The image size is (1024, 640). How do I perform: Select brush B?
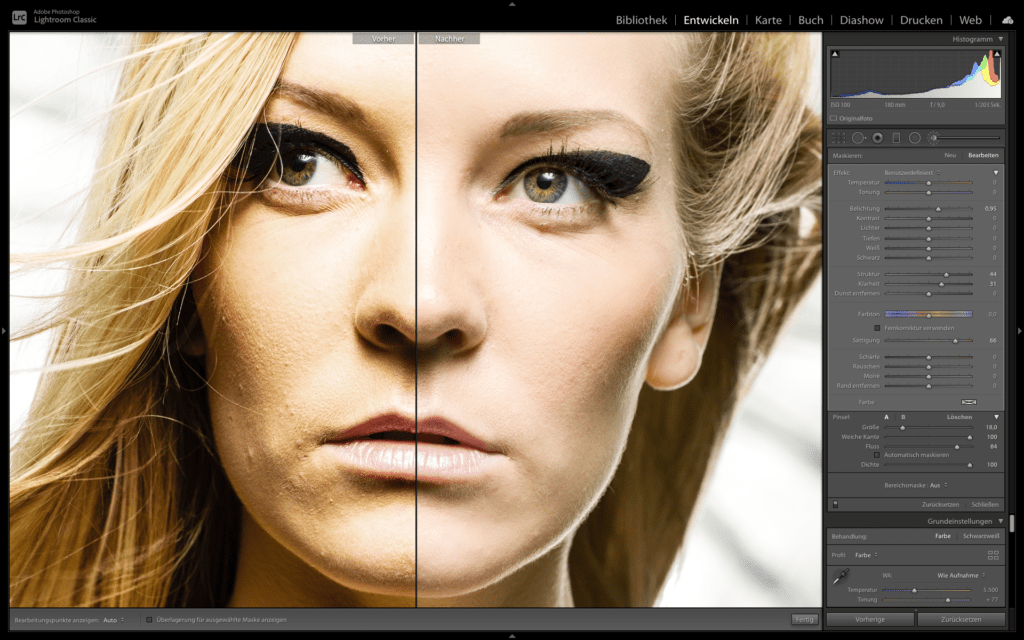point(903,417)
